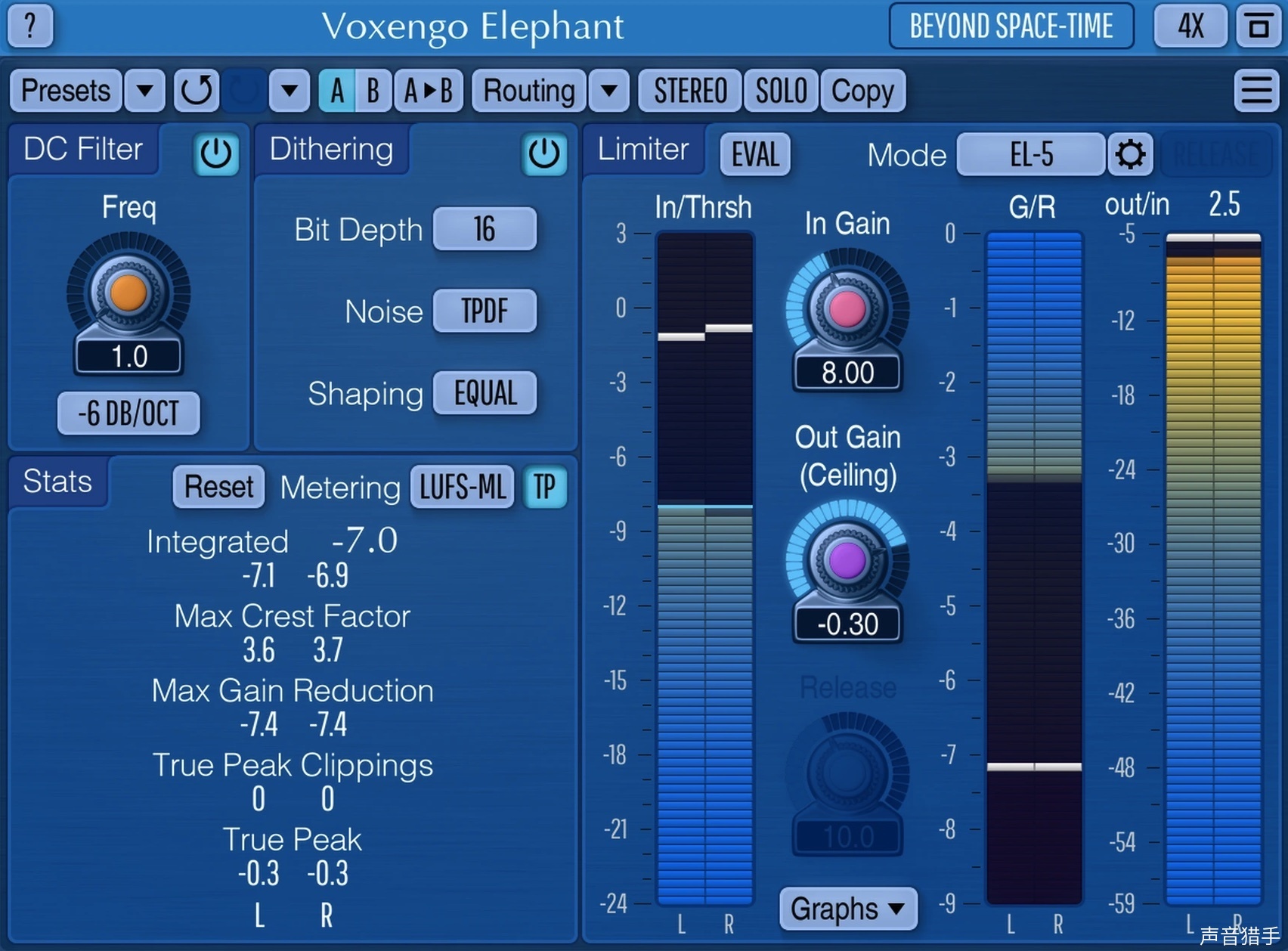Open LUFS-ML metering mode selector

pos(463,487)
